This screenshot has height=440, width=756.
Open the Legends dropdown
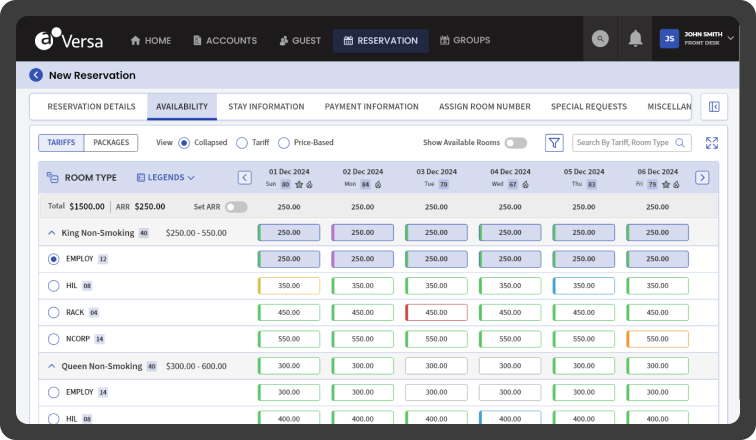tap(164, 178)
